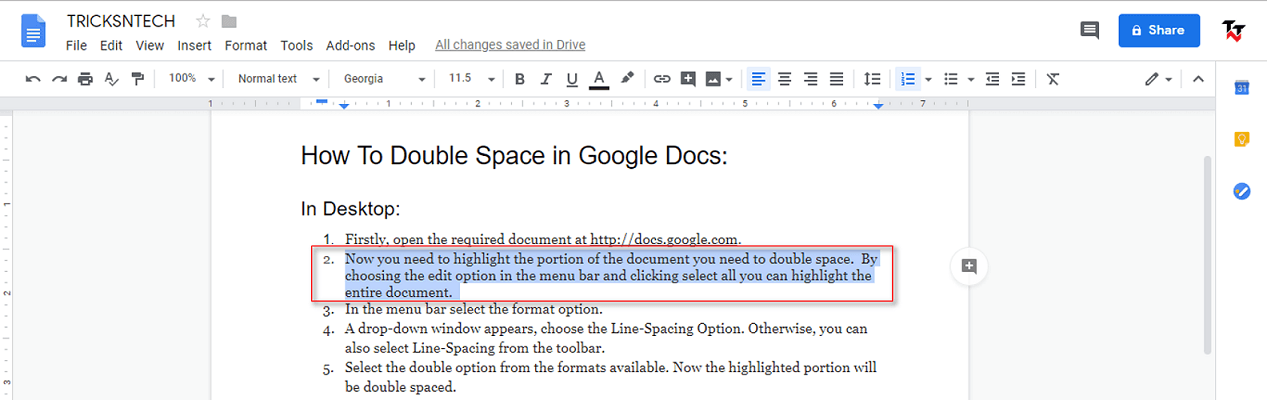Add a comment from toolbar icon
Viewport: 1267px width, 400px height.
coord(688,79)
